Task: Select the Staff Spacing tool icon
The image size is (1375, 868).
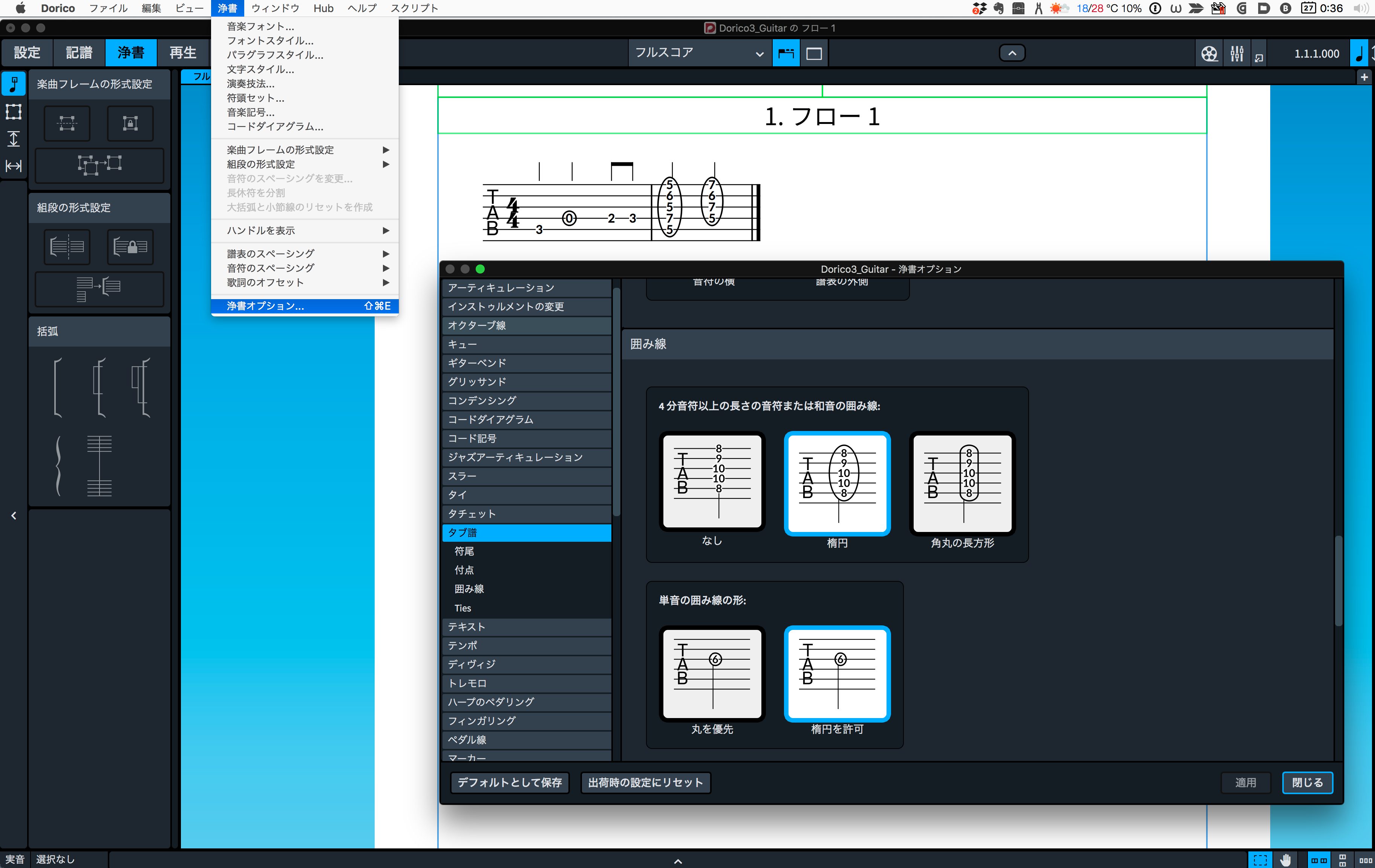Action: point(13,139)
